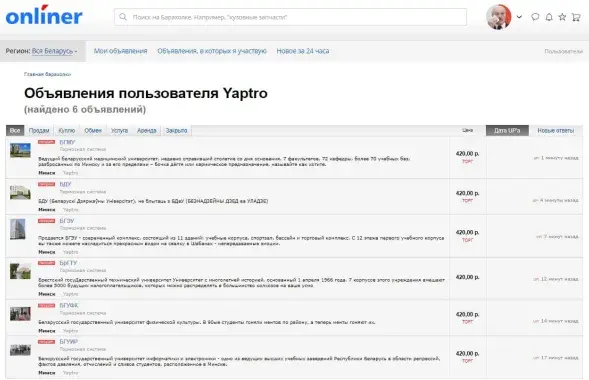Sort by Дата UP'а

point(507,130)
